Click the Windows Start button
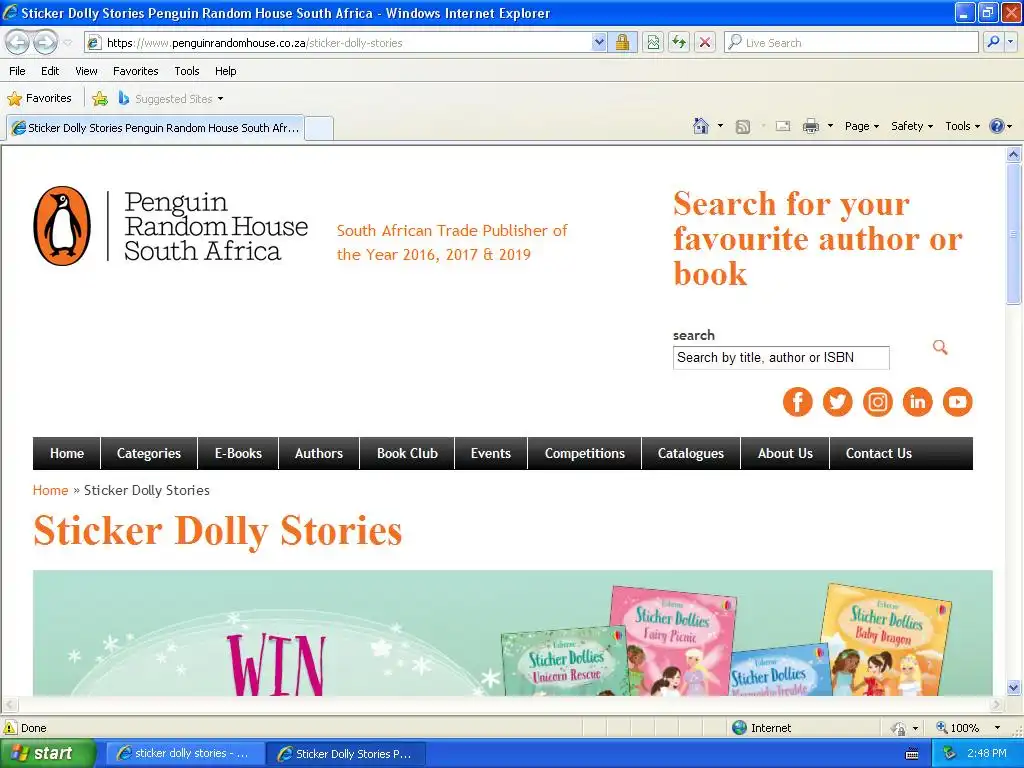The width and height of the screenshot is (1024, 768). click(x=47, y=754)
